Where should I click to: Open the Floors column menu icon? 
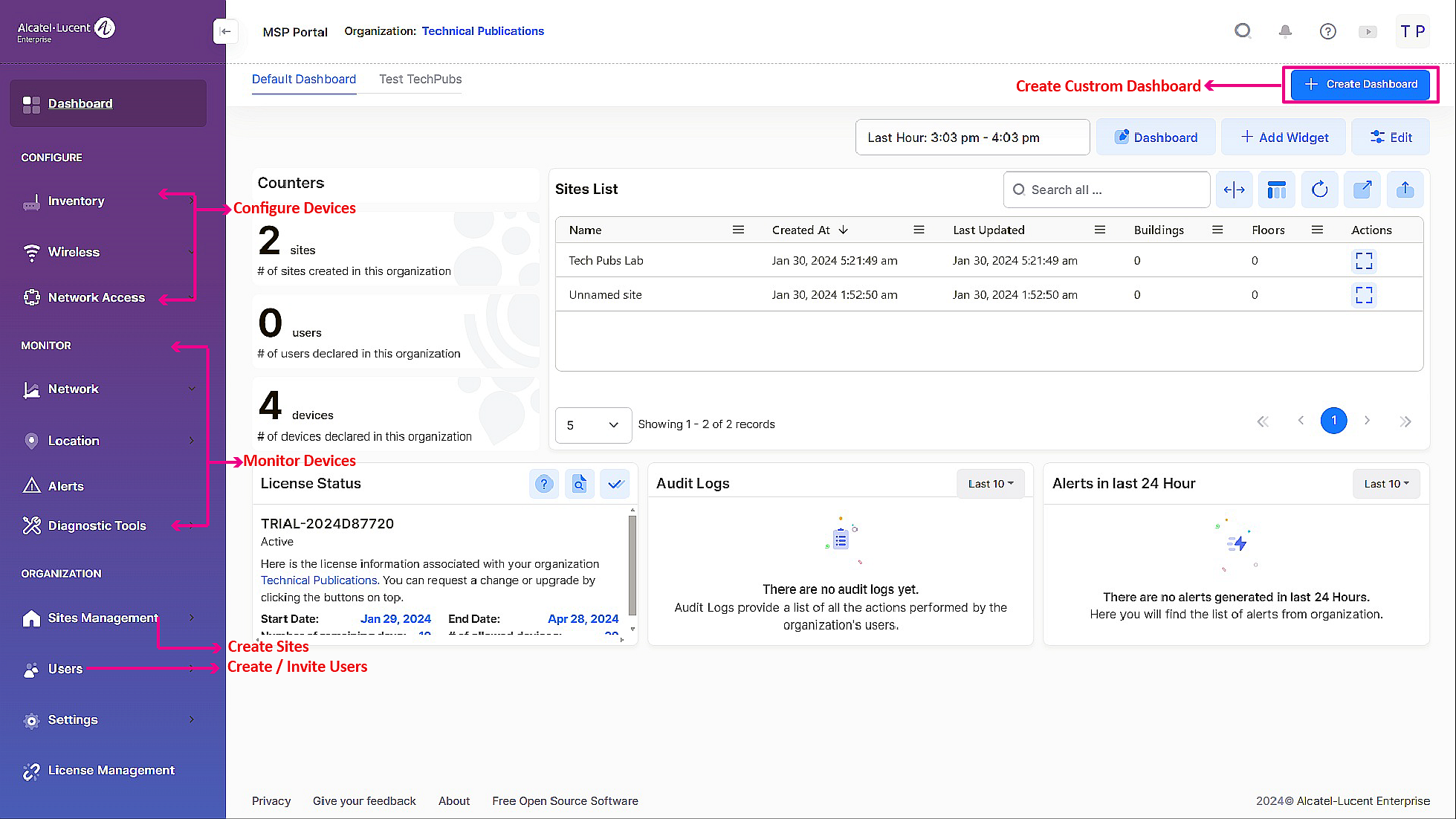point(1317,230)
